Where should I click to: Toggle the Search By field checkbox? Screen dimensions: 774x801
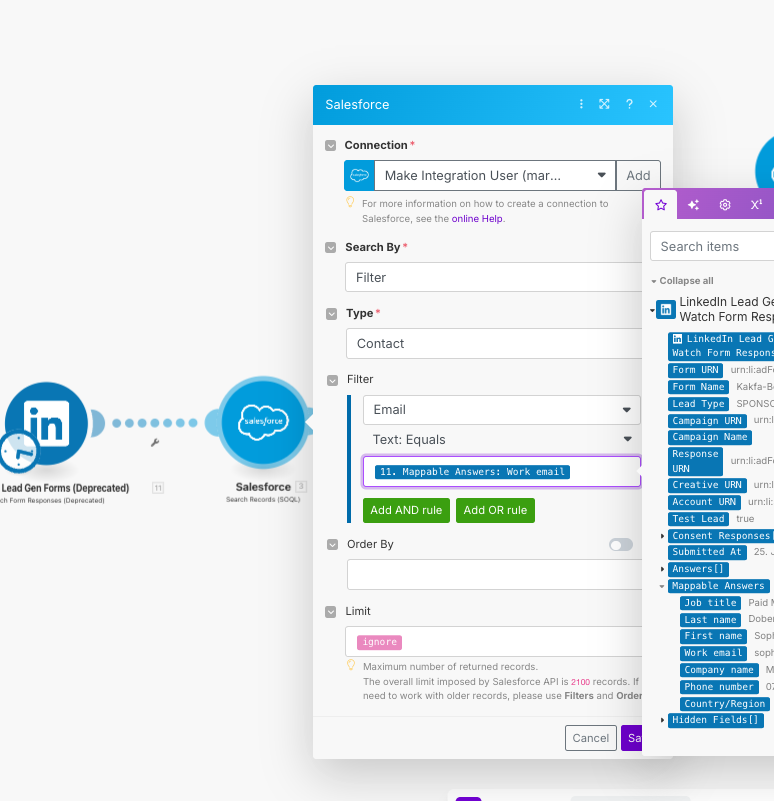coord(331,248)
